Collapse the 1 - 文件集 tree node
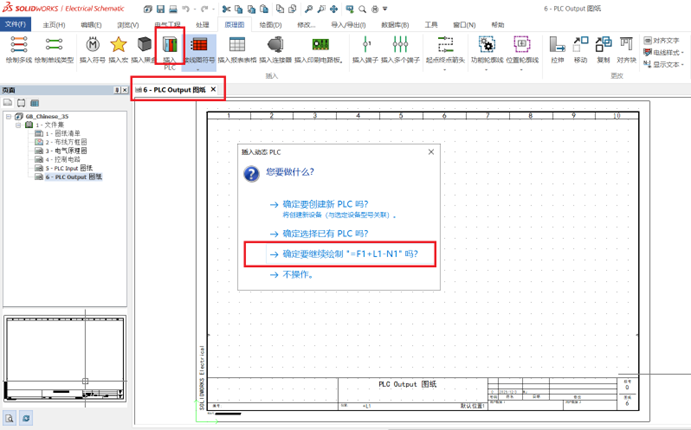The image size is (691, 430). click(x=18, y=125)
